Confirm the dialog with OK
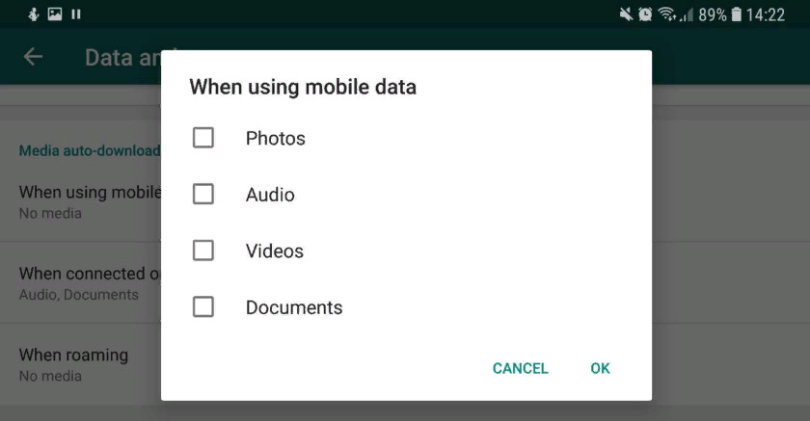This screenshot has height=421, width=810. click(x=600, y=368)
